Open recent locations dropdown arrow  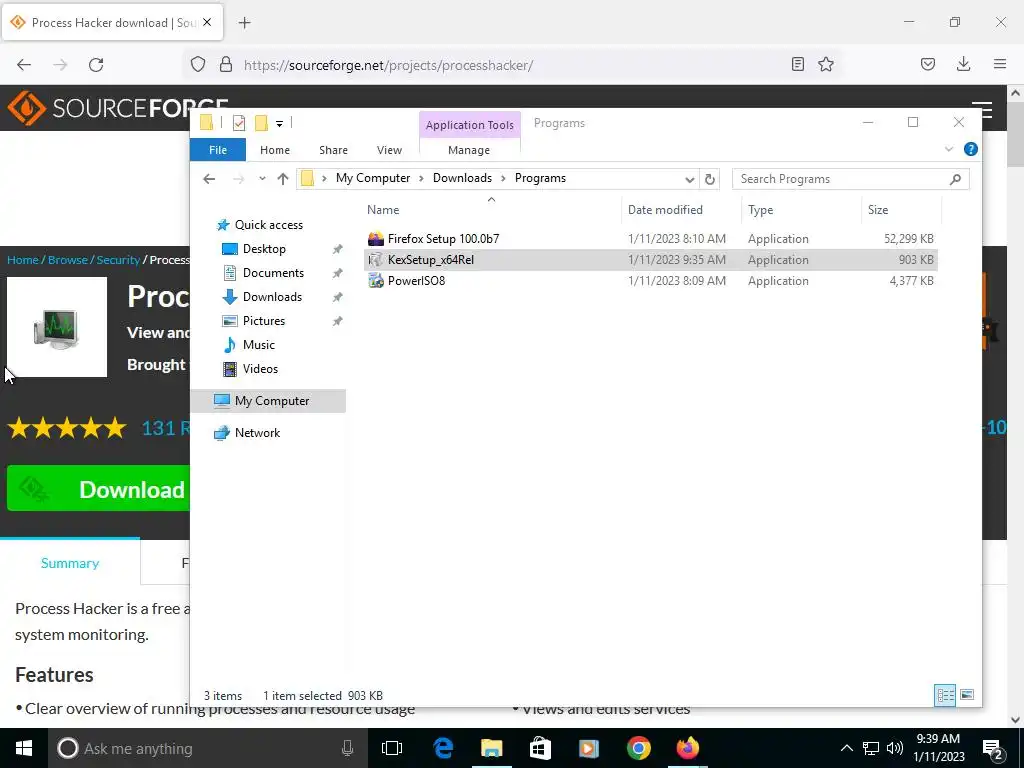pos(262,179)
